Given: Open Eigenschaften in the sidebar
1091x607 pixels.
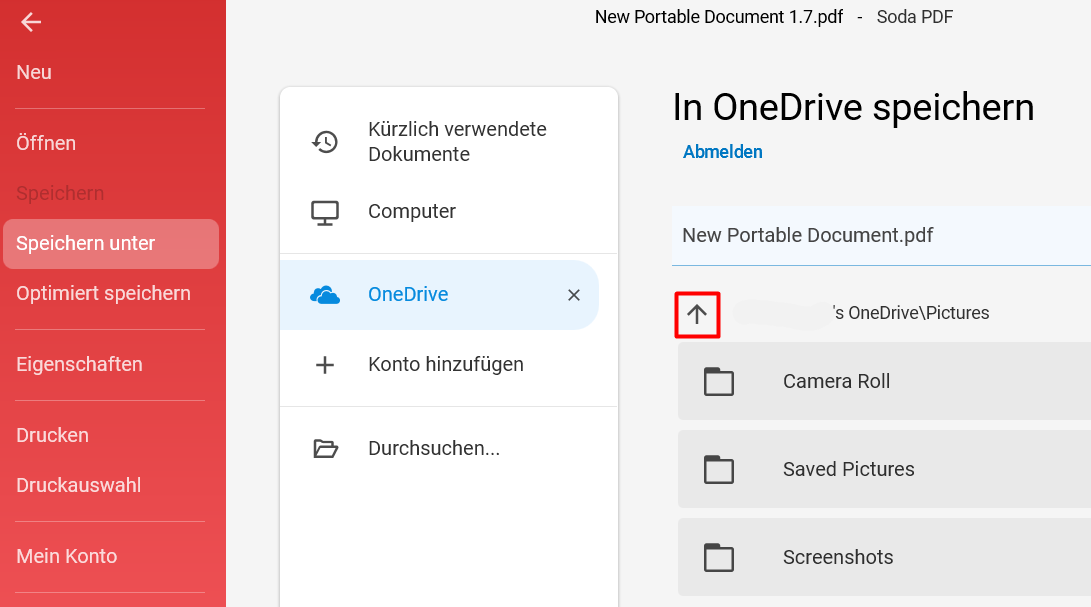Looking at the screenshot, I should click(79, 365).
